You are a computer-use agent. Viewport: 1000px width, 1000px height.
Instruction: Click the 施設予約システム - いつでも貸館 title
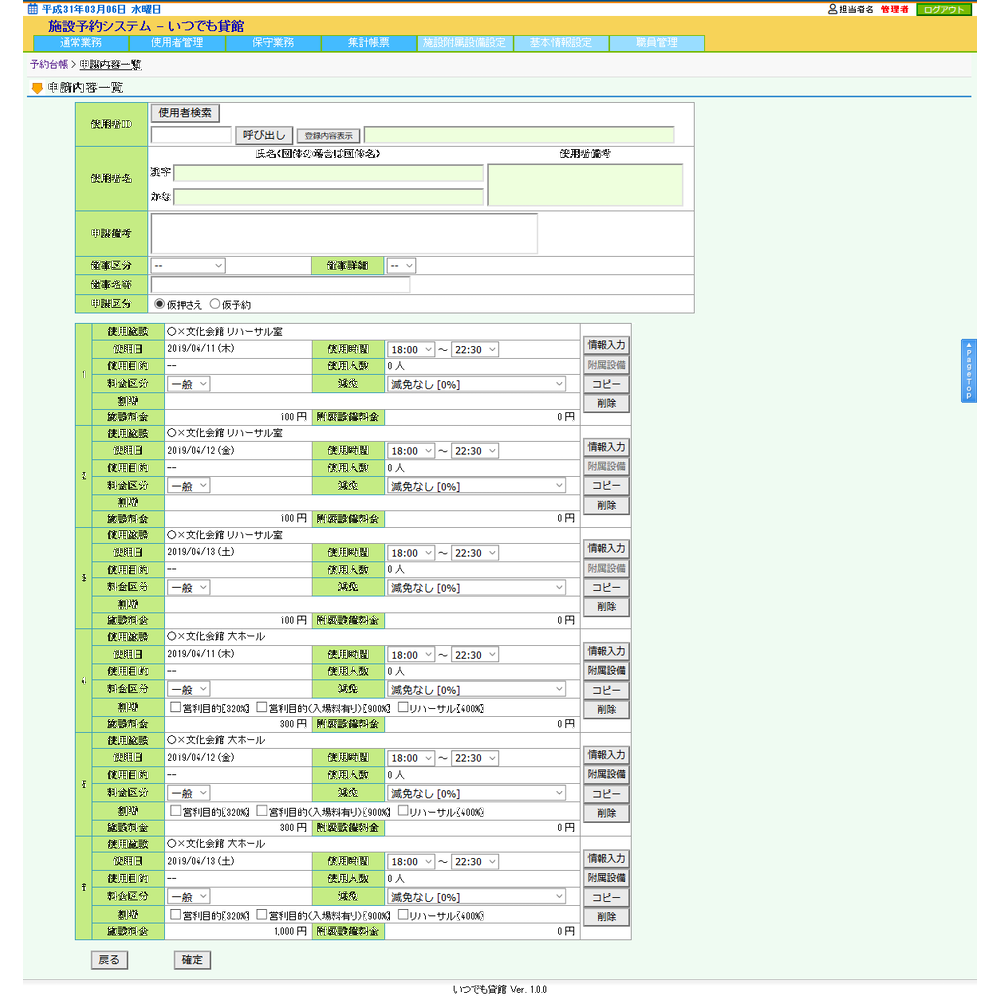[x=146, y=26]
